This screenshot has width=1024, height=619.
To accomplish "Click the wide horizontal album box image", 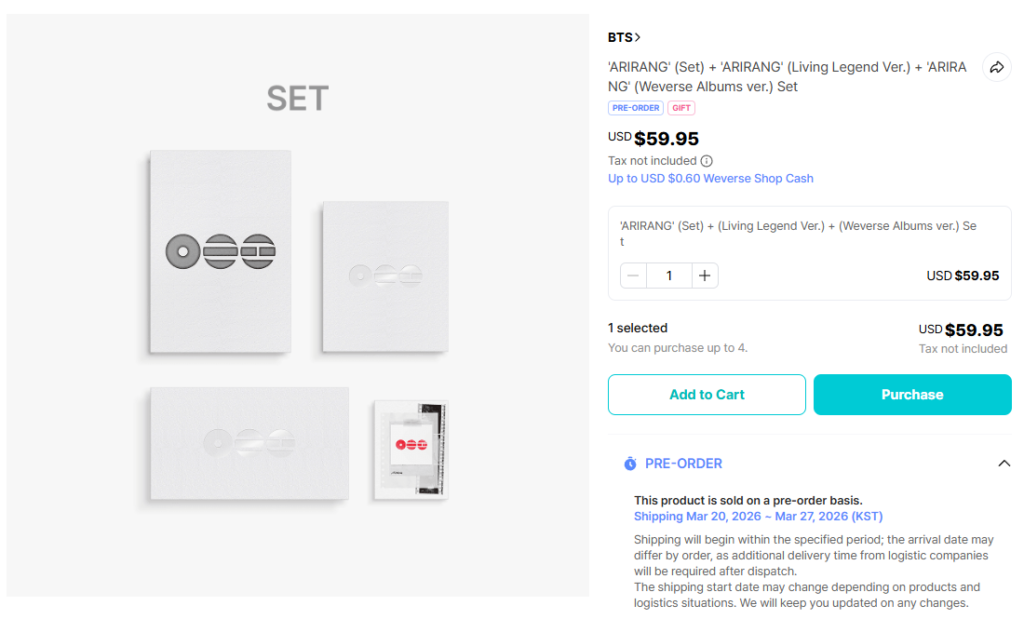I will (x=249, y=443).
